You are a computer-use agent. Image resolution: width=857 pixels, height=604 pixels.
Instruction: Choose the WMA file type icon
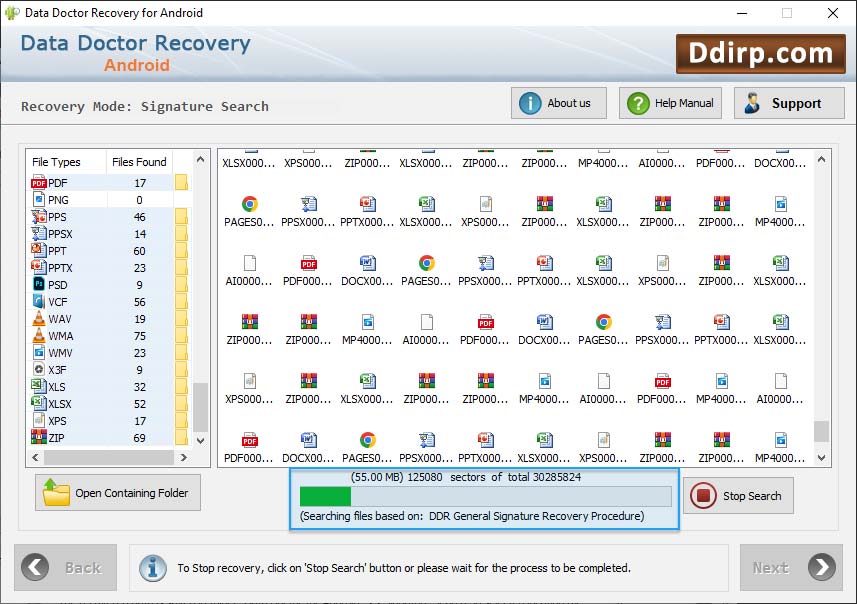(x=38, y=335)
